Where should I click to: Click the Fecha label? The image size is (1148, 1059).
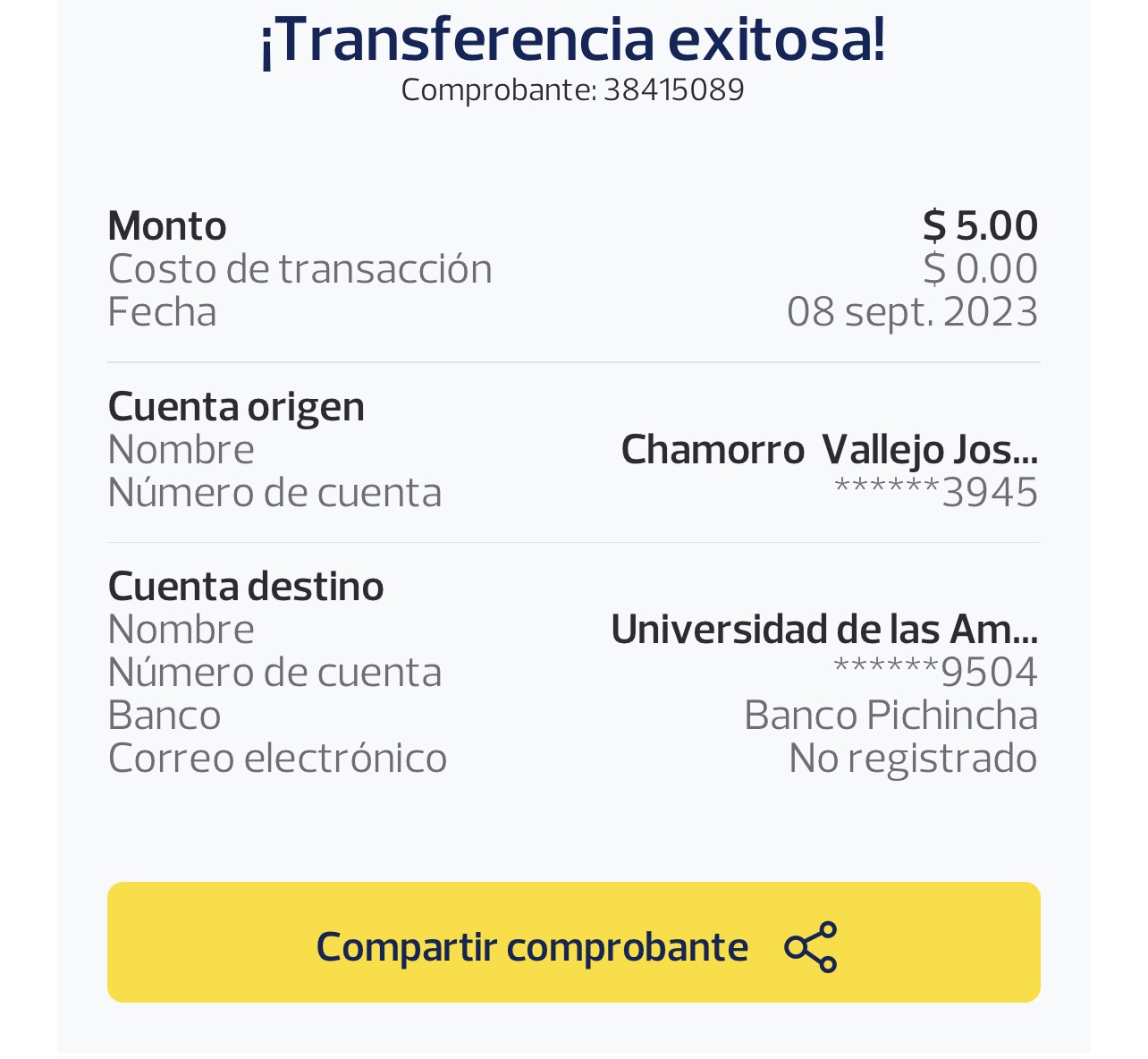(162, 312)
